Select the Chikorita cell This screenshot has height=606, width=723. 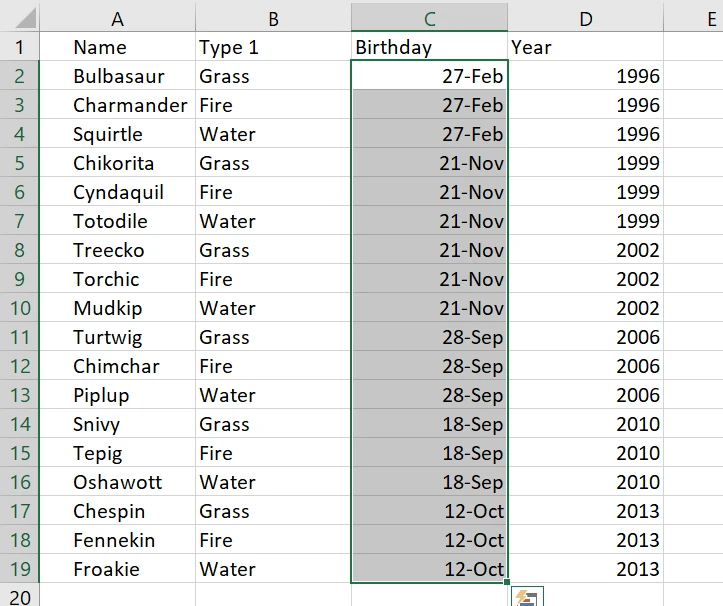118,163
